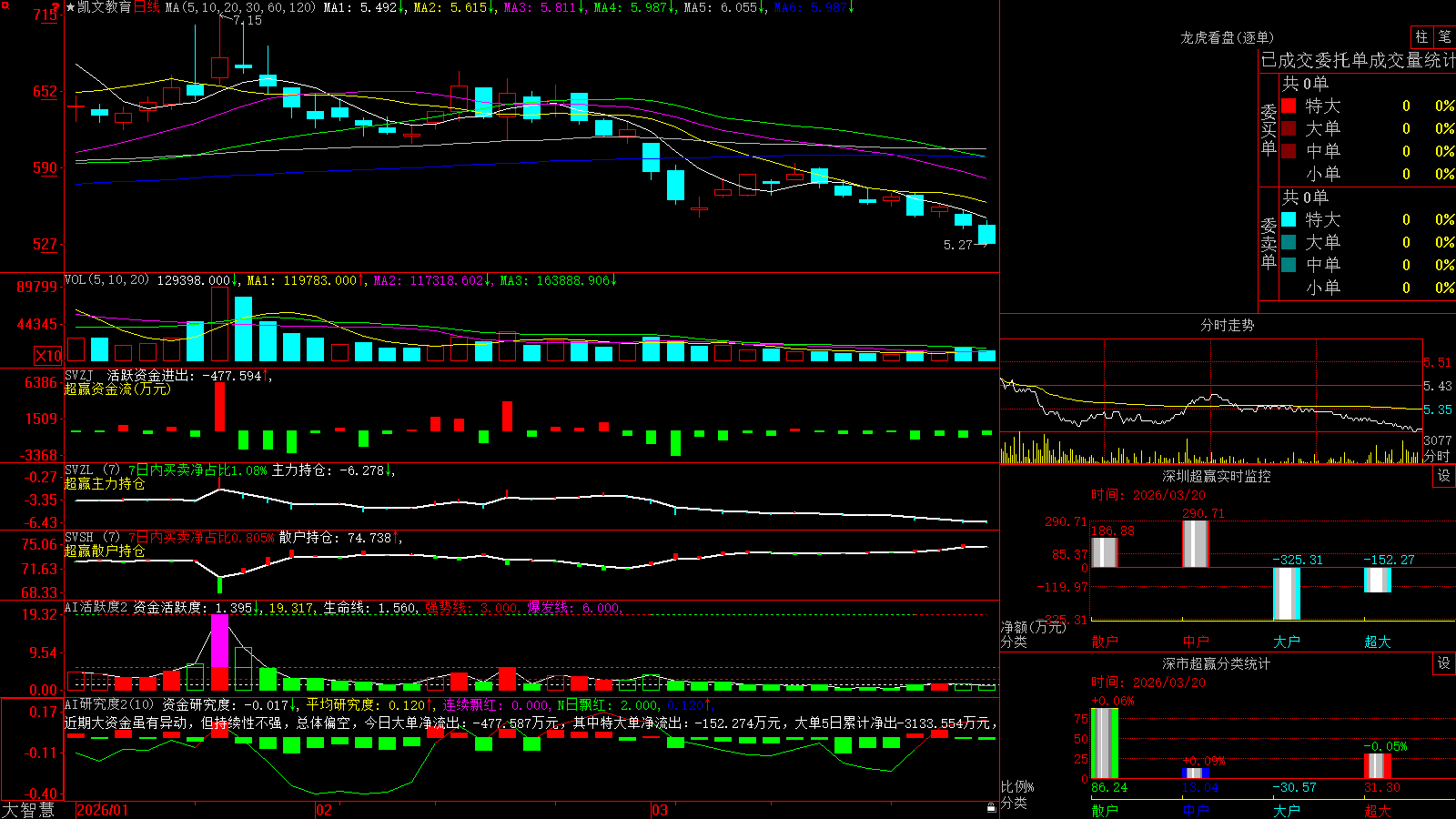
Task: Click the 03 month timeline marker
Action: pos(660,810)
